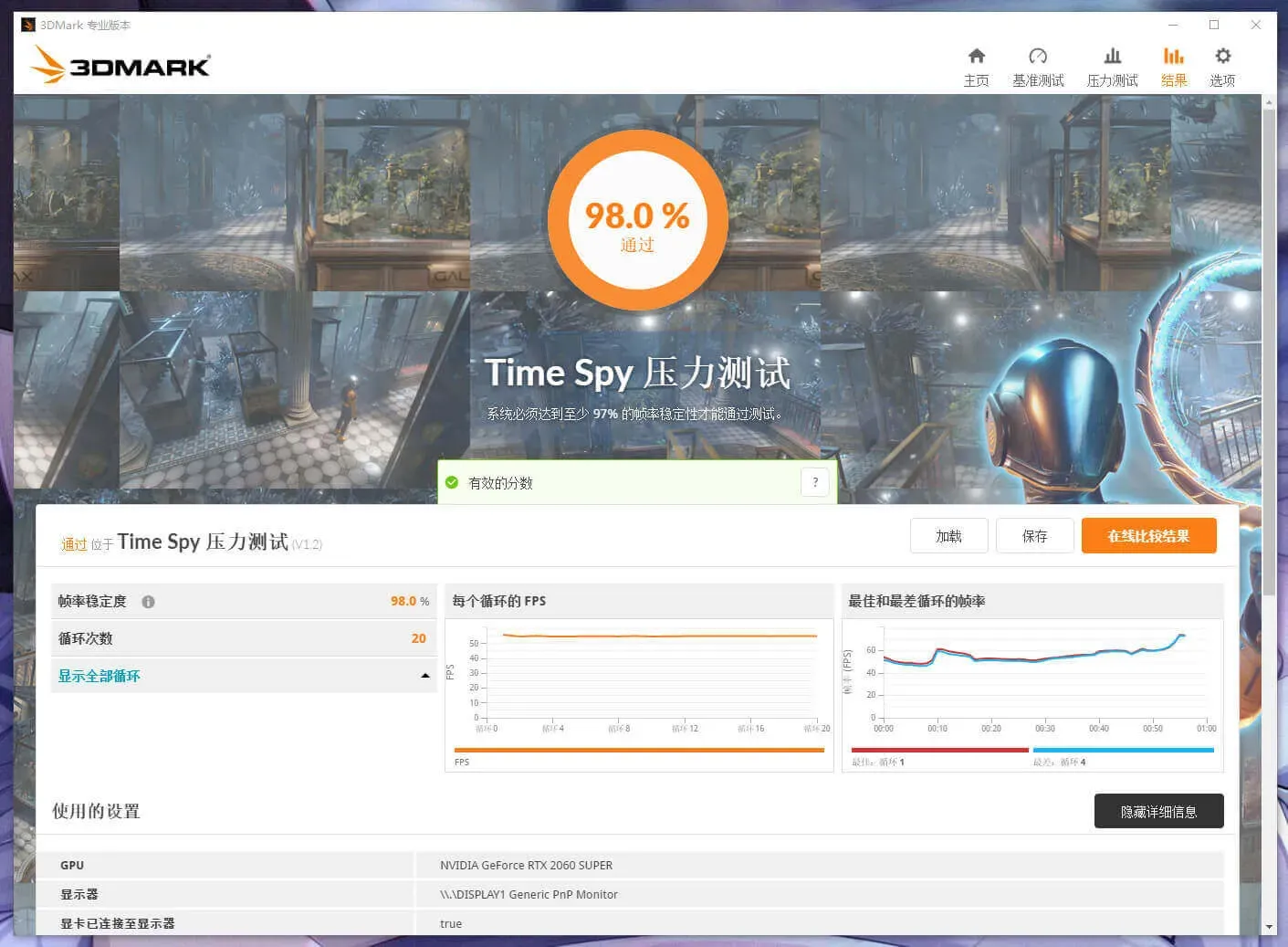Open the Benchmarks (基准测试) gauge icon

tap(1038, 57)
